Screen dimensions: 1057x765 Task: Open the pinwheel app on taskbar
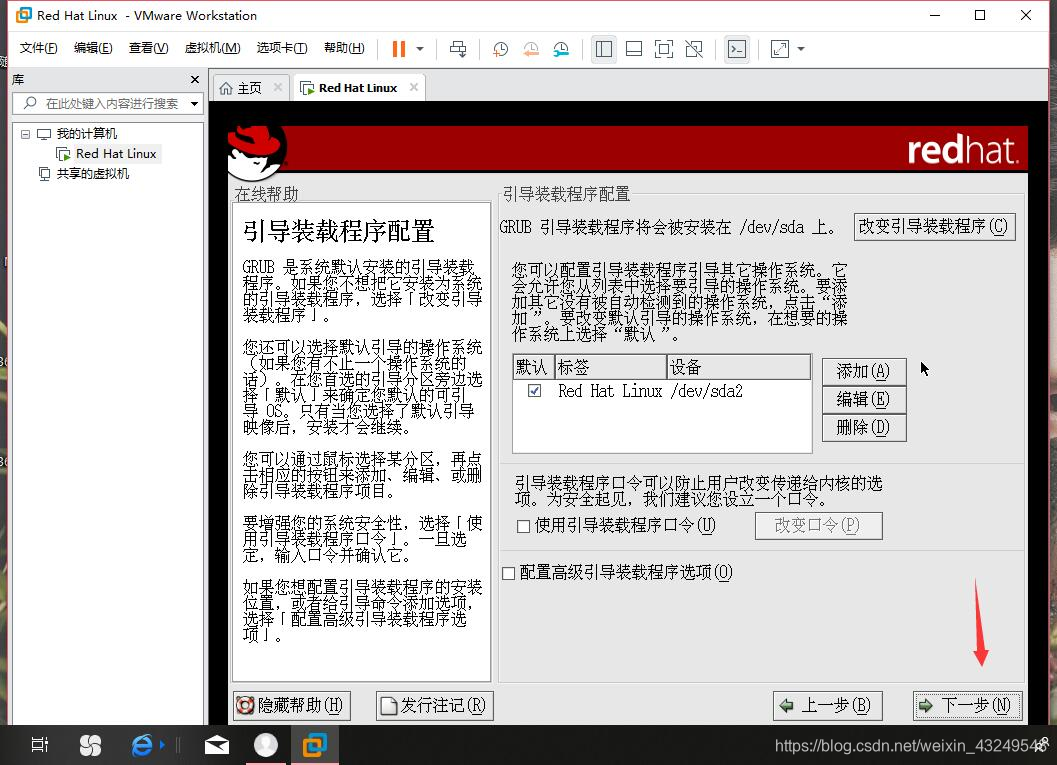tap(90, 745)
